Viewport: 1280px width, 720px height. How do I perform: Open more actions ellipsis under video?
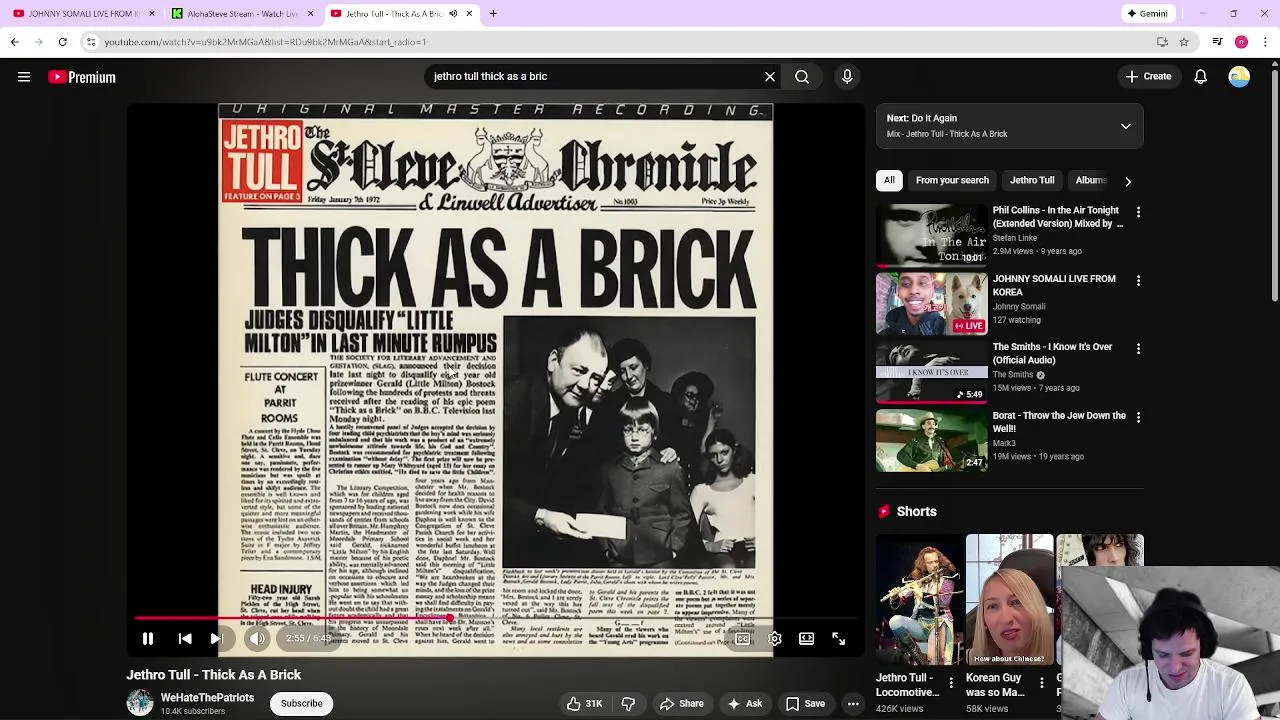coord(853,703)
